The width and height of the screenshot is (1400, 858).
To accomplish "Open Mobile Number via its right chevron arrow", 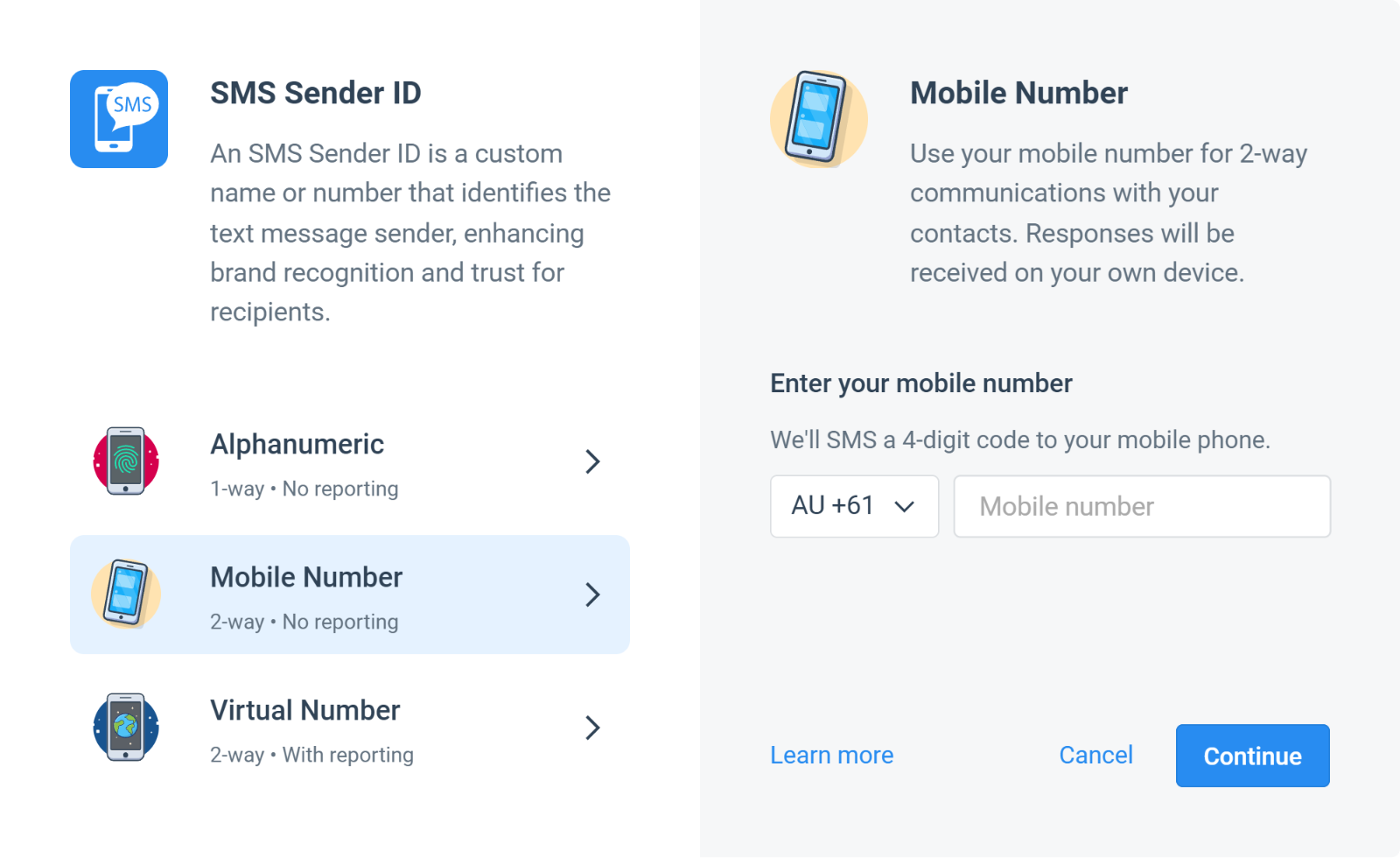I will tap(592, 594).
